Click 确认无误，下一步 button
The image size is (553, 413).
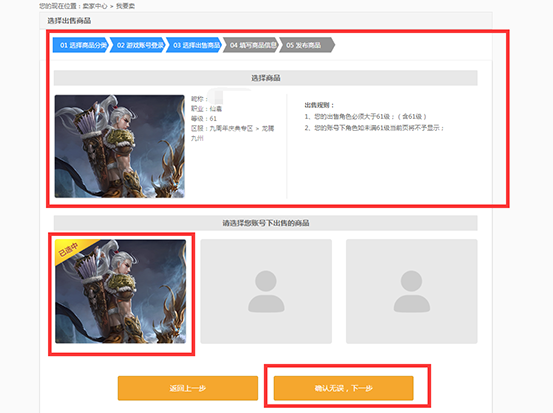344,388
